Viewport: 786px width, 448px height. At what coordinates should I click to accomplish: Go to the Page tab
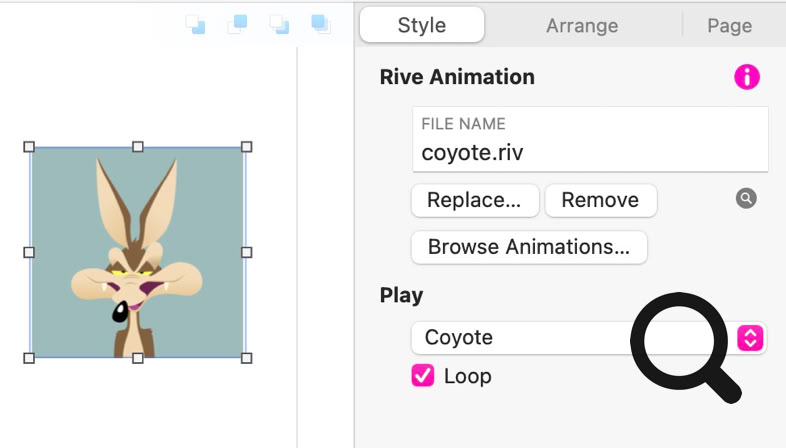[729, 26]
